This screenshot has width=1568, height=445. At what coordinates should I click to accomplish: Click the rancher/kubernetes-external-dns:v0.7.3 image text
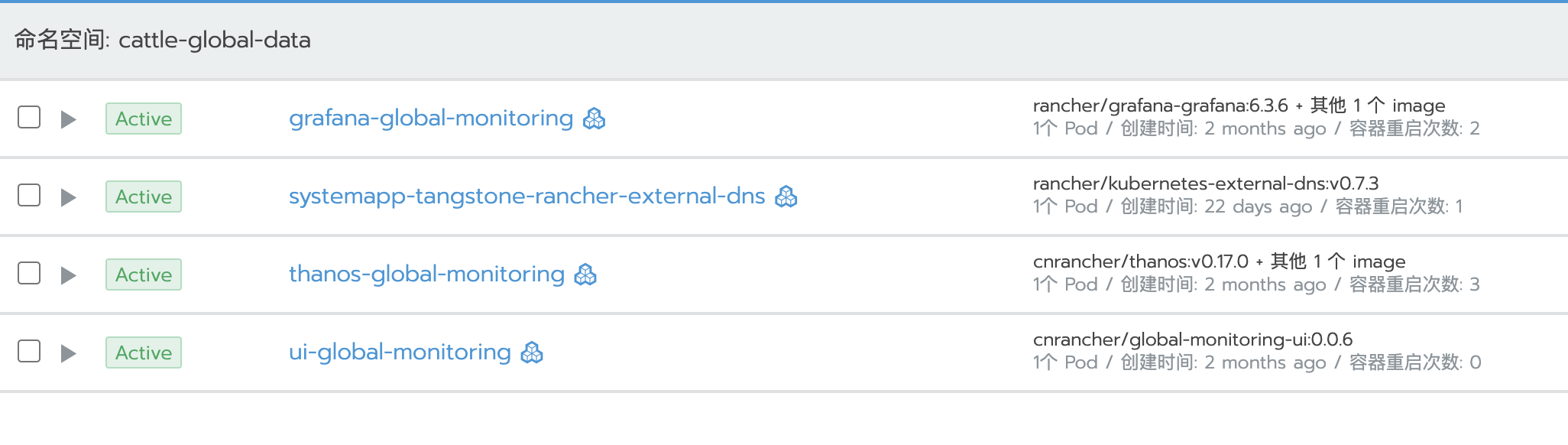pos(1206,184)
